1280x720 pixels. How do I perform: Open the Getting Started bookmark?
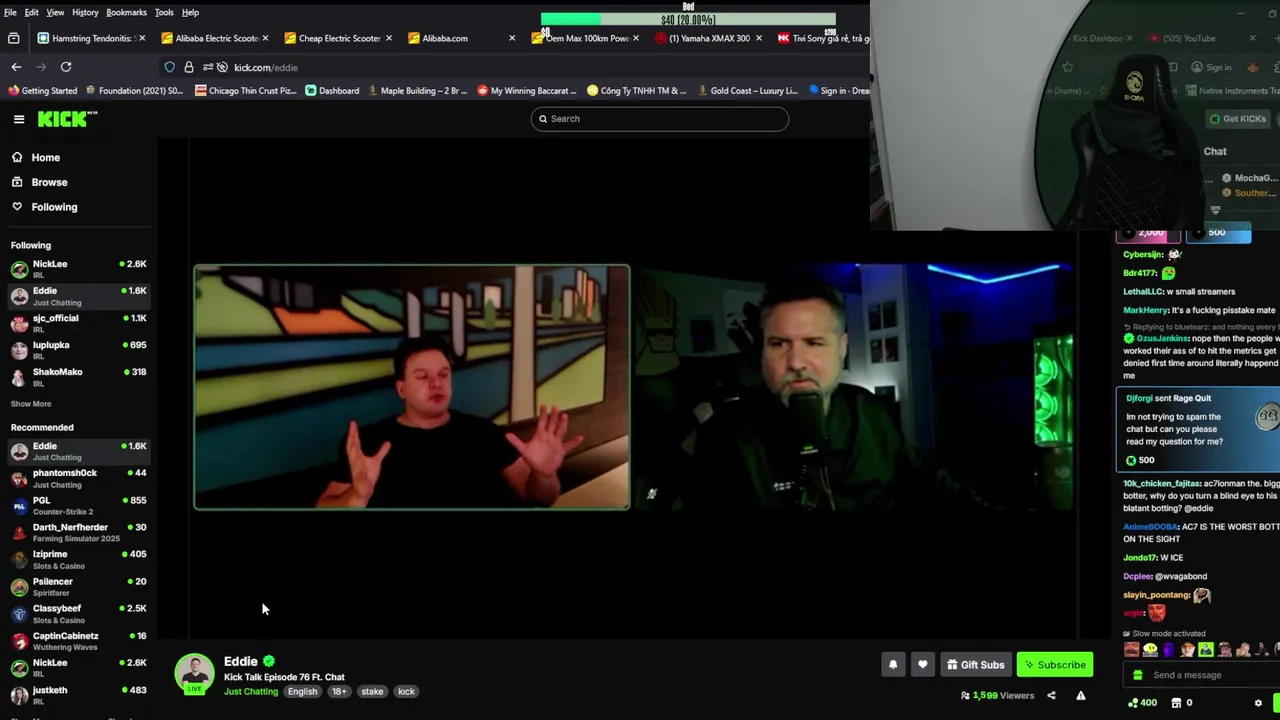point(42,91)
